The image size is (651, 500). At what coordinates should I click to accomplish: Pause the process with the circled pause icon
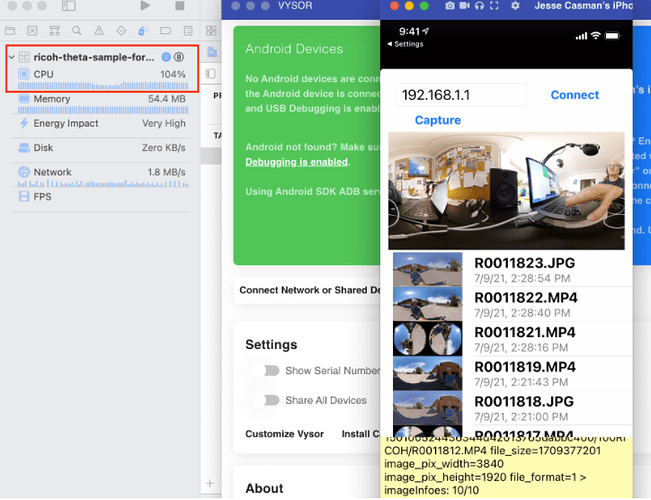(x=179, y=57)
